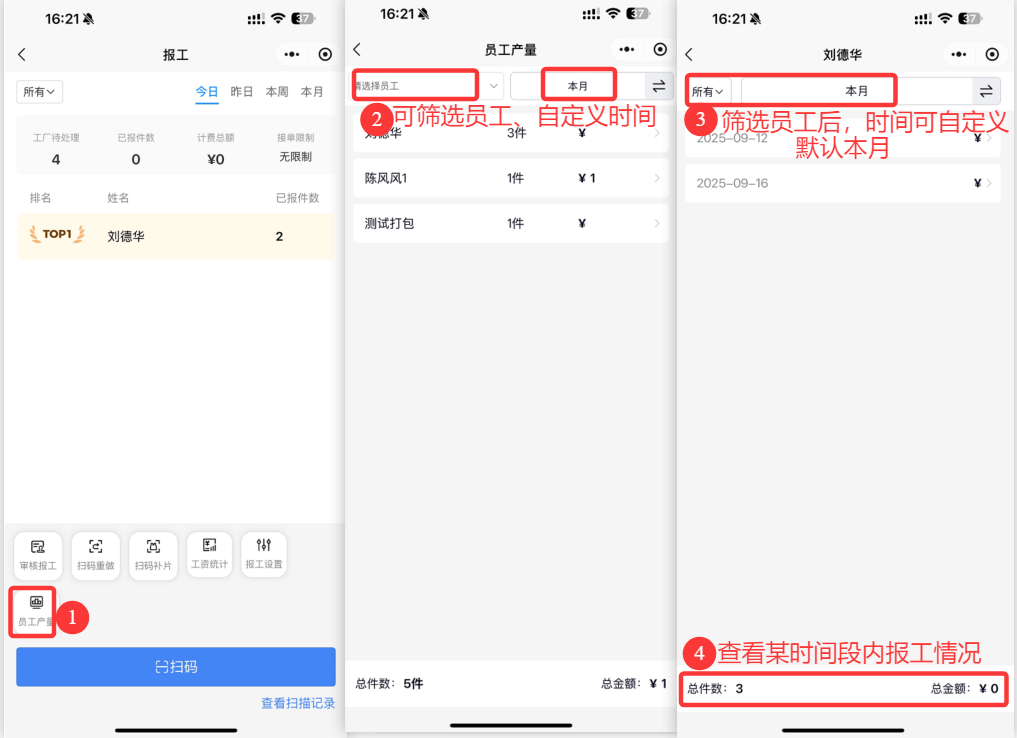Tap Wi-Fi icon on 员工产量 screen status bar

(613, 14)
